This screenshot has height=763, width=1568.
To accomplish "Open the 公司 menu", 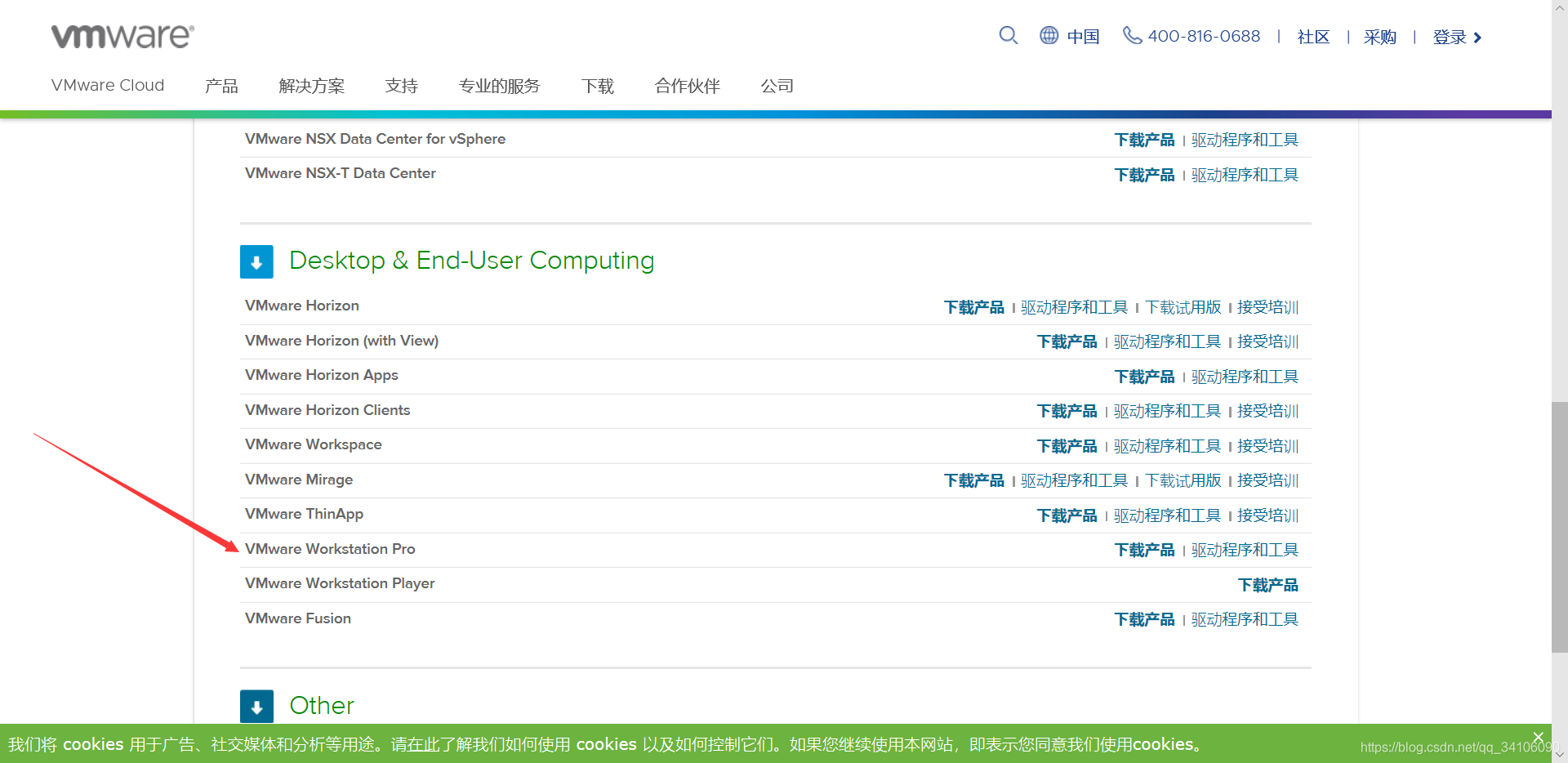I will pyautogui.click(x=777, y=86).
